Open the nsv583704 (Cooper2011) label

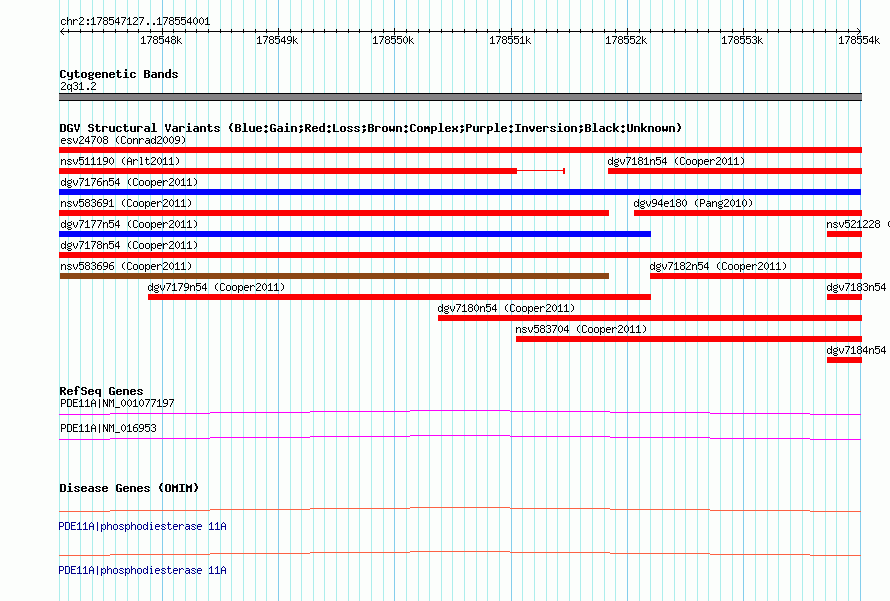(581, 329)
